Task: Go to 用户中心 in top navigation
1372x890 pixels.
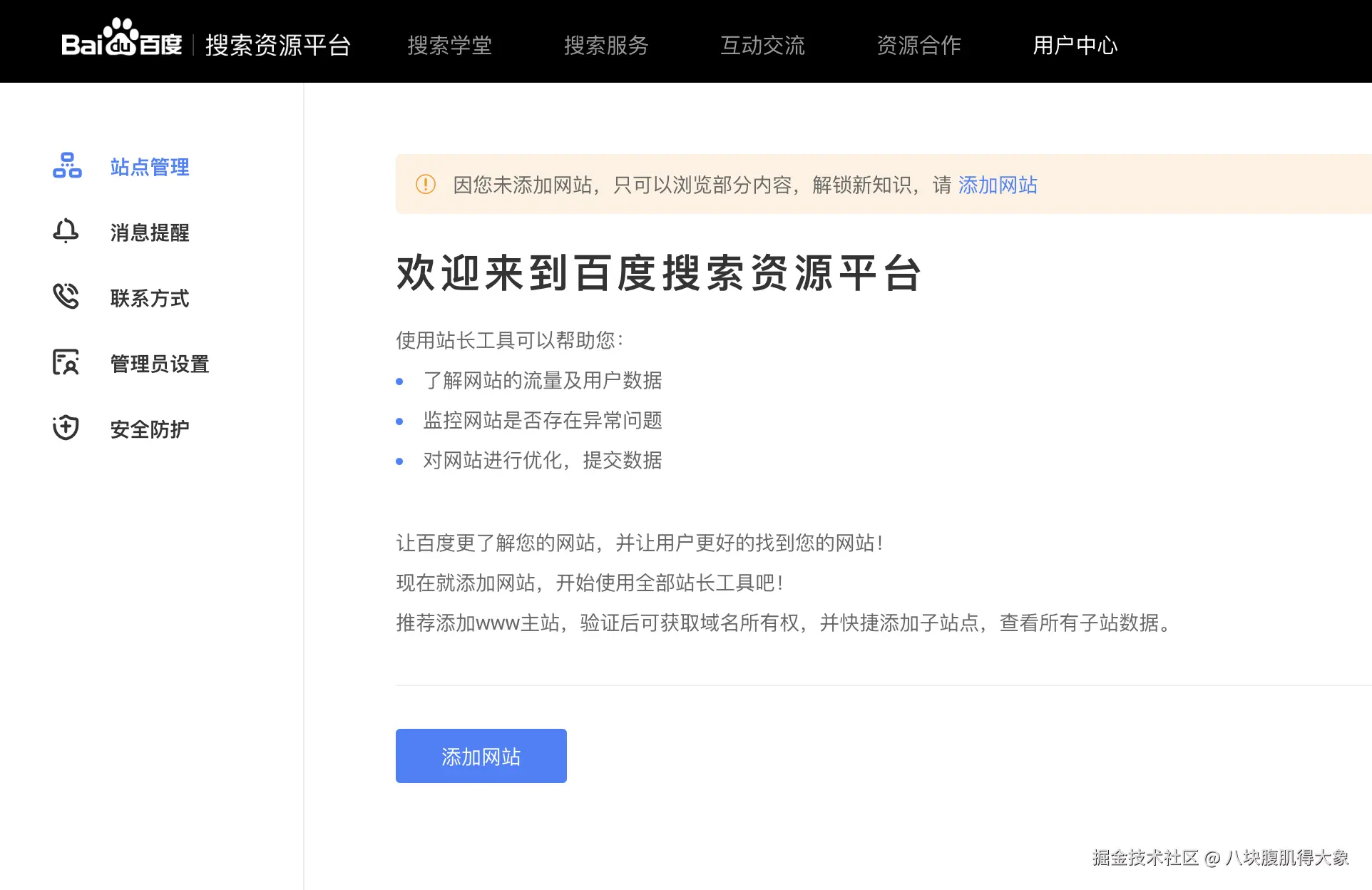Action: click(1075, 46)
